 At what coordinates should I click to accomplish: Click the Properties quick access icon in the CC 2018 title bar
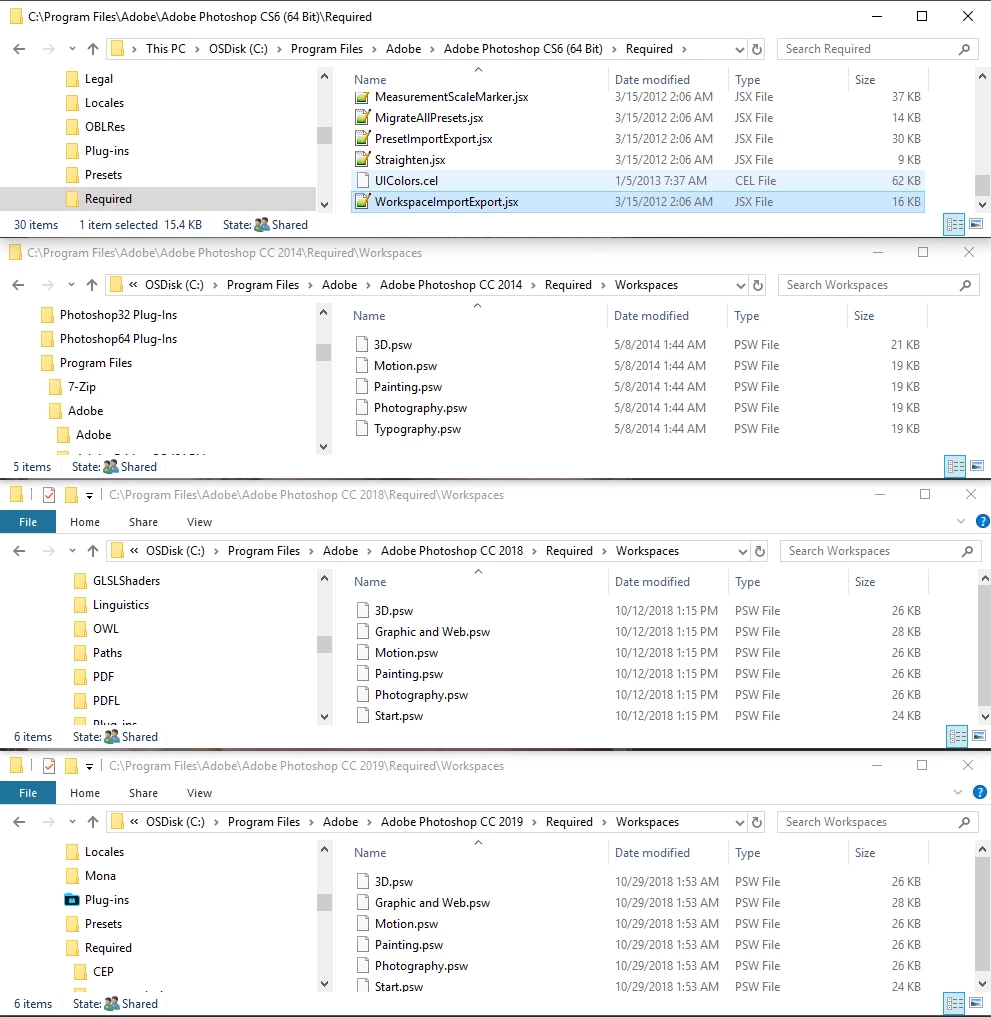[49, 495]
